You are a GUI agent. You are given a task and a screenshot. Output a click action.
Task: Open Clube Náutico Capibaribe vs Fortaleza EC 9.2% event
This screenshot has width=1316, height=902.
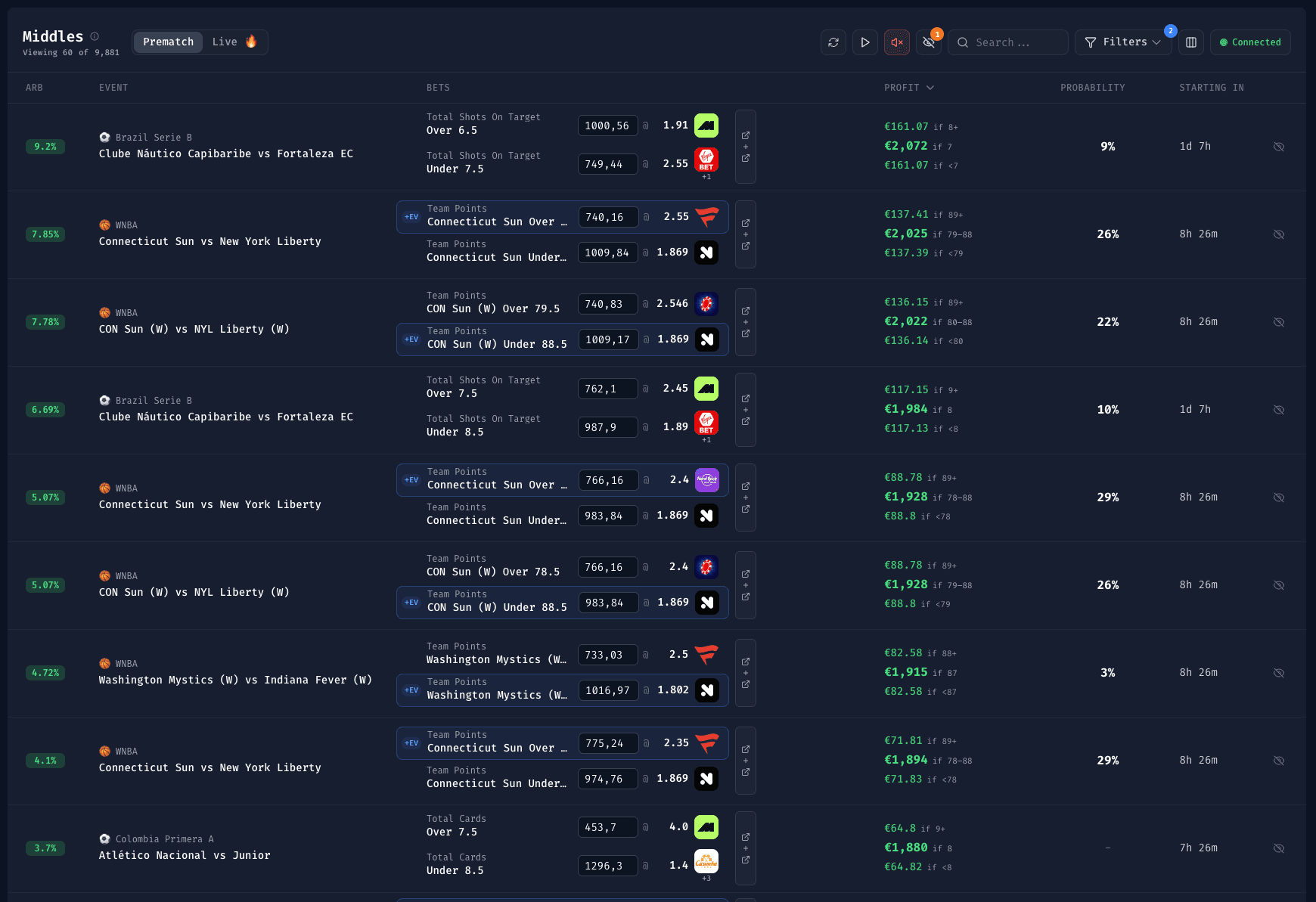pyautogui.click(x=226, y=153)
